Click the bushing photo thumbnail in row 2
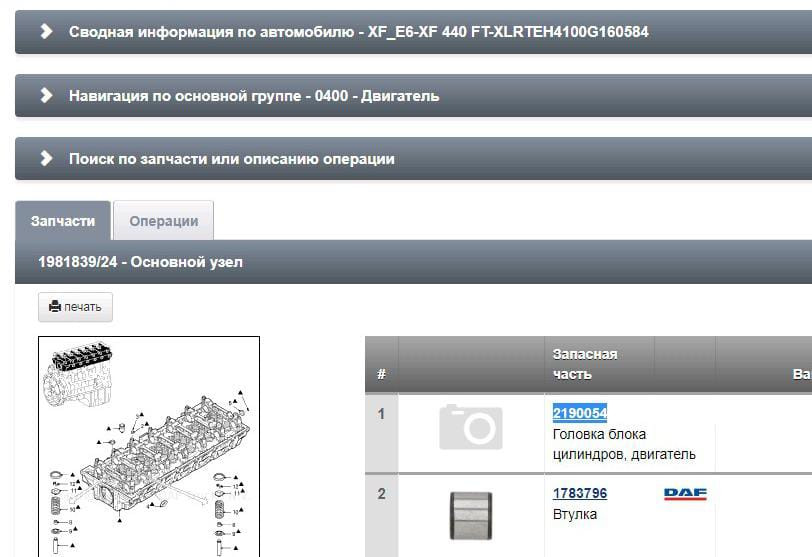This screenshot has width=812, height=557. click(471, 516)
